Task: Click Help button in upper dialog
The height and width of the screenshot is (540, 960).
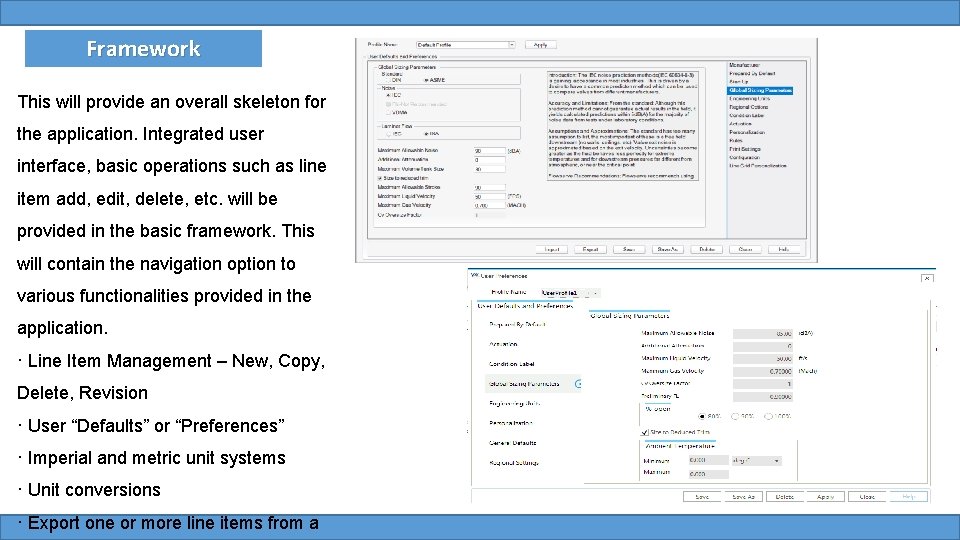Action: (784, 250)
